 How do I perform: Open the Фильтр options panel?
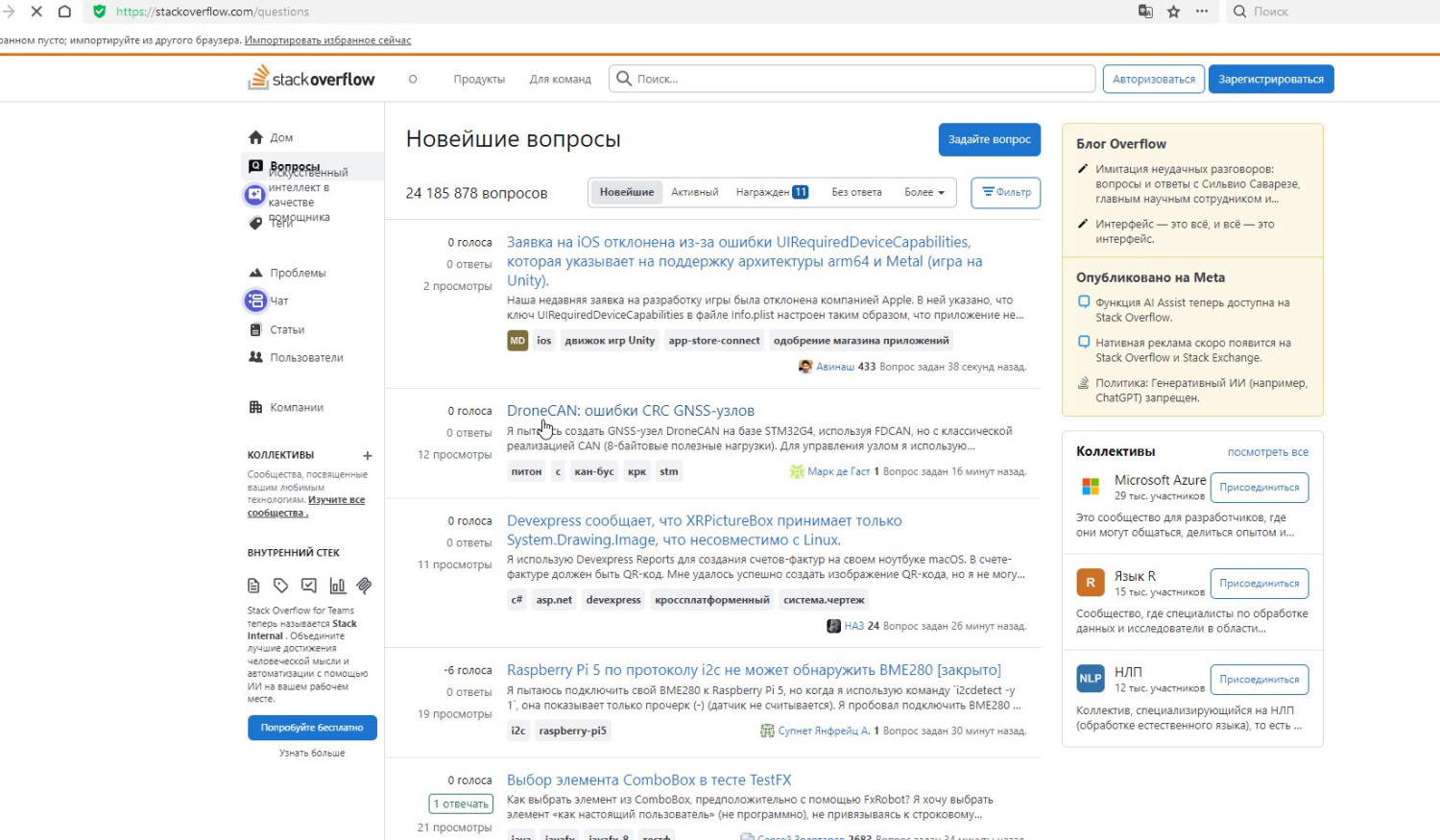pos(1005,193)
